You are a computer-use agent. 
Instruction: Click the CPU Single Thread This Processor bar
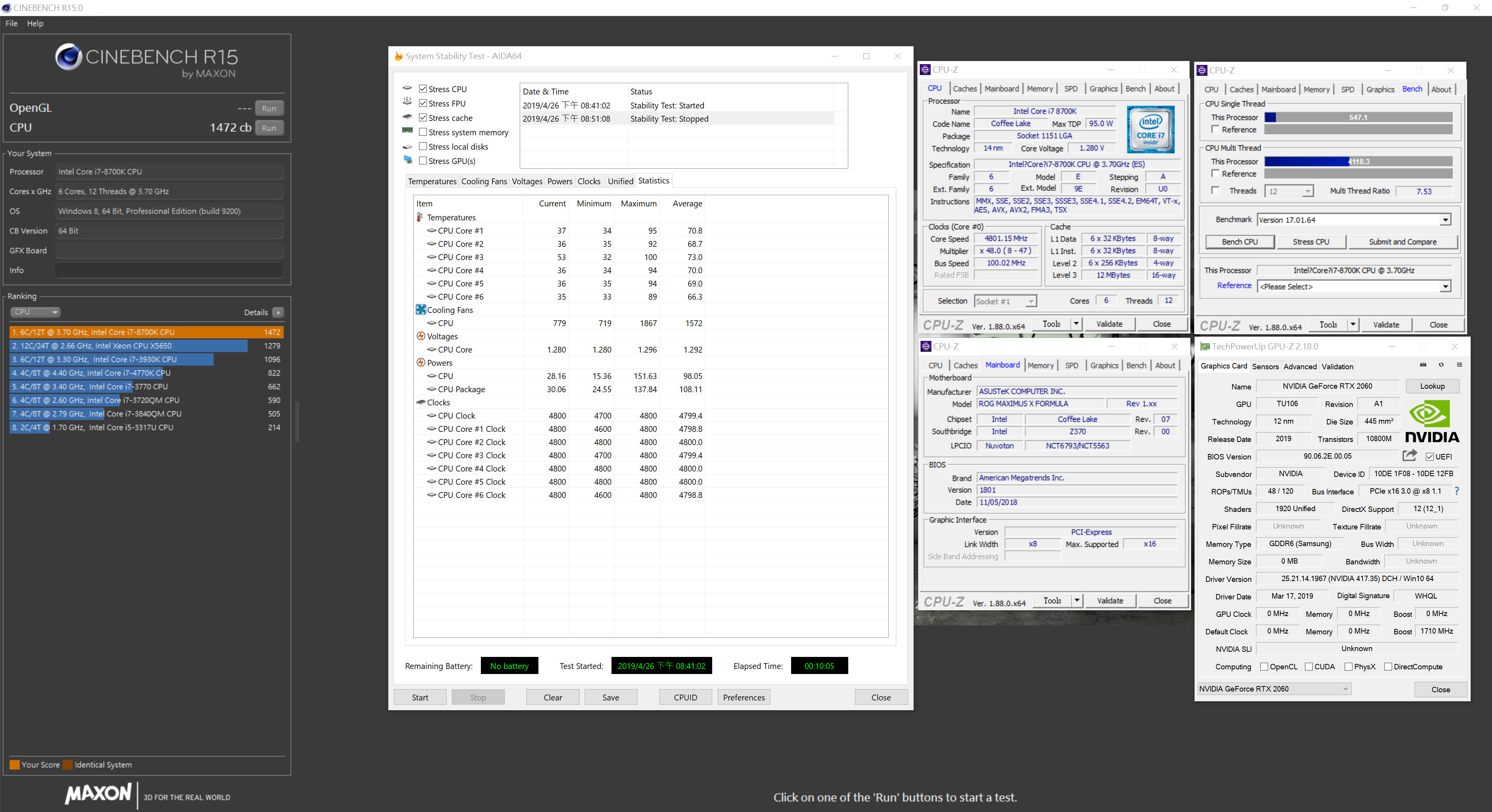pos(1358,117)
